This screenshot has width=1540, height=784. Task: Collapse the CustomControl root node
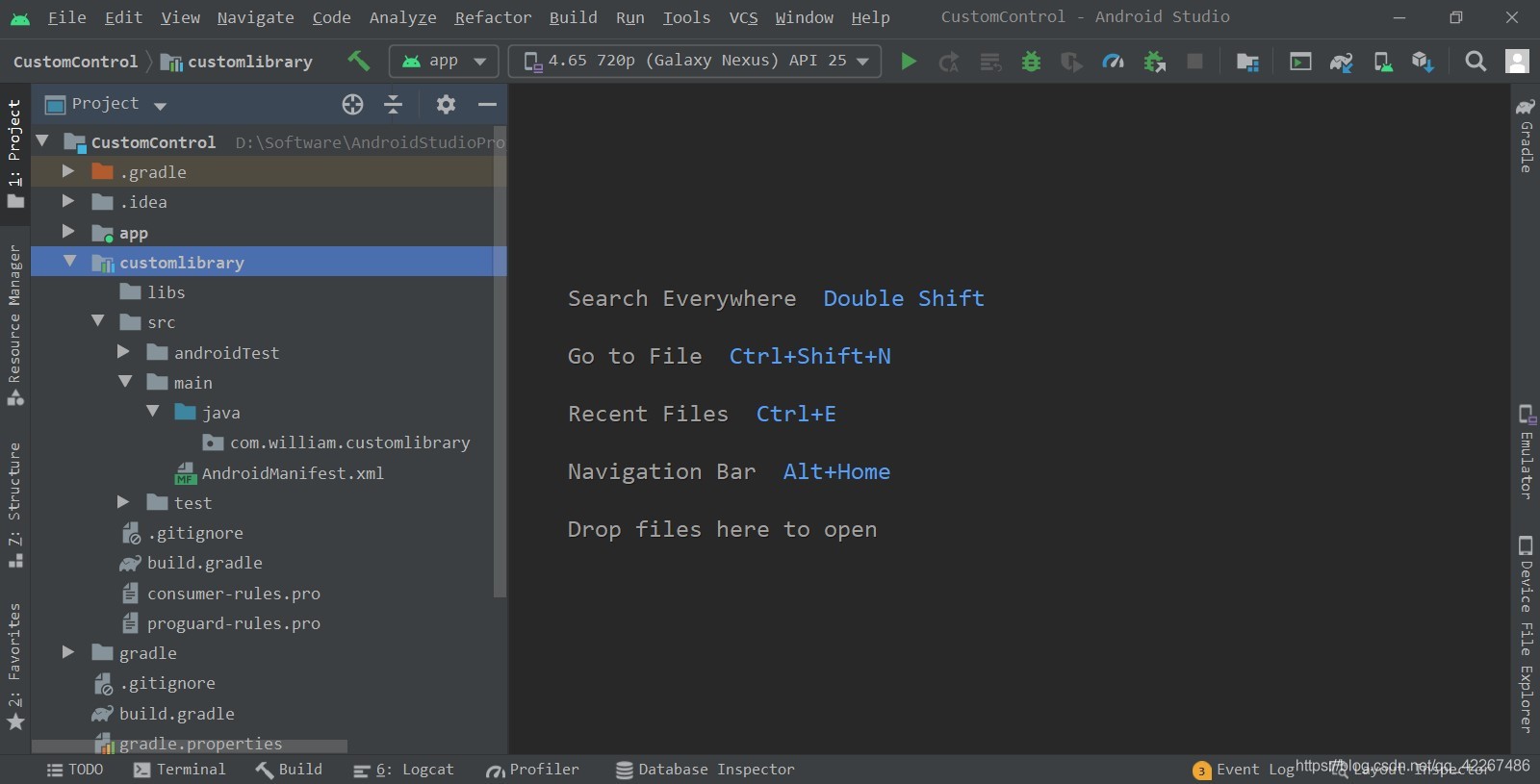(x=42, y=141)
